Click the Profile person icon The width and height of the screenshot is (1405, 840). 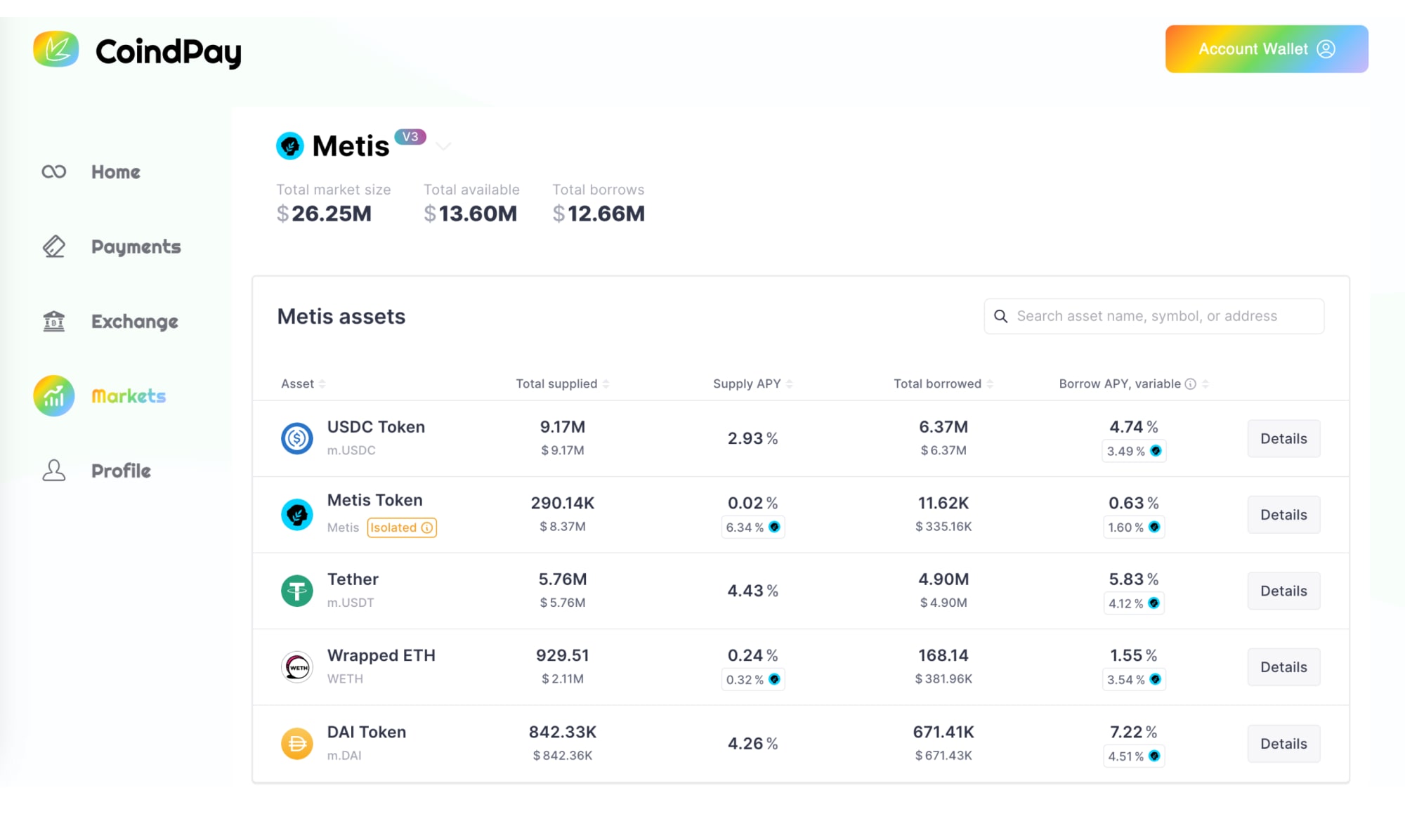[53, 471]
